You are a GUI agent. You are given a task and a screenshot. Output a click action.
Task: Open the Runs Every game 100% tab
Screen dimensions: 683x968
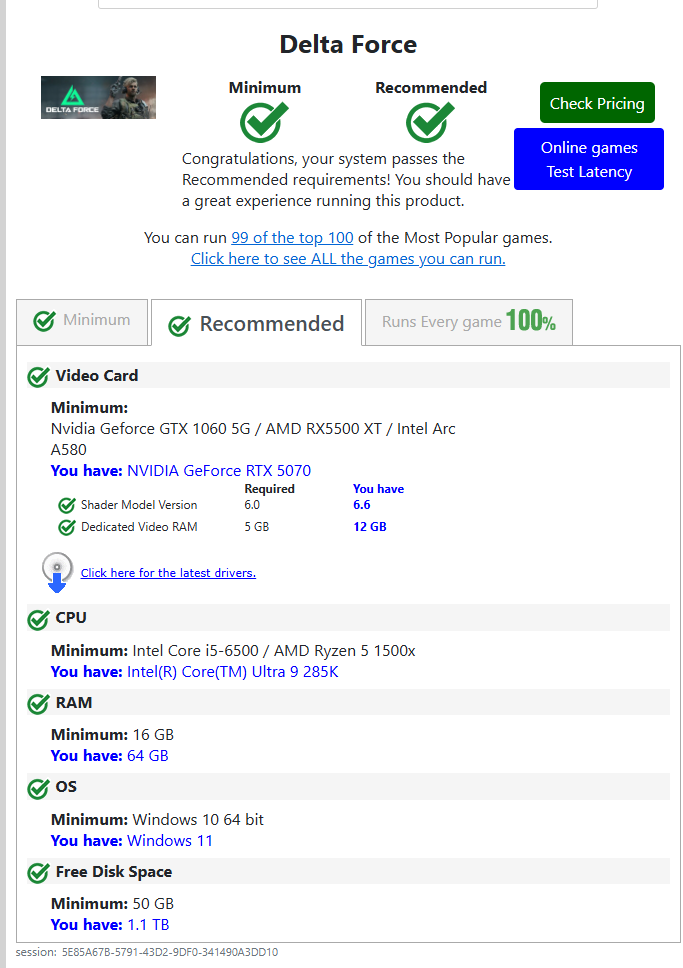pos(469,322)
